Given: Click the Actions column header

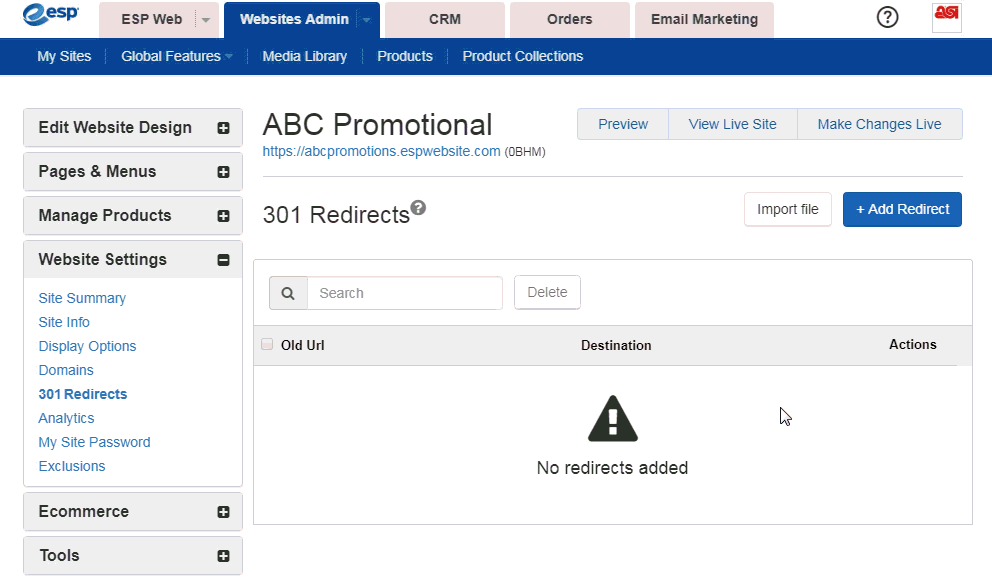Looking at the screenshot, I should coord(912,344).
